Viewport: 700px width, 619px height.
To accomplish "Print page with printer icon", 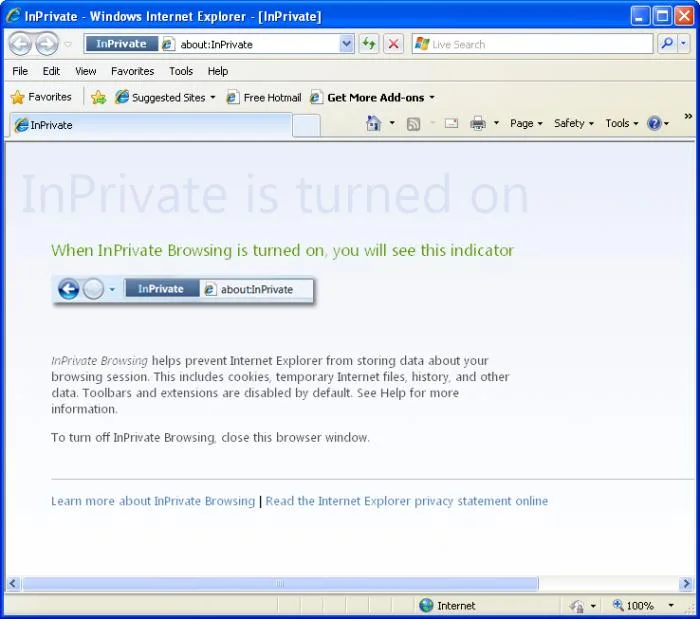I will pyautogui.click(x=478, y=123).
